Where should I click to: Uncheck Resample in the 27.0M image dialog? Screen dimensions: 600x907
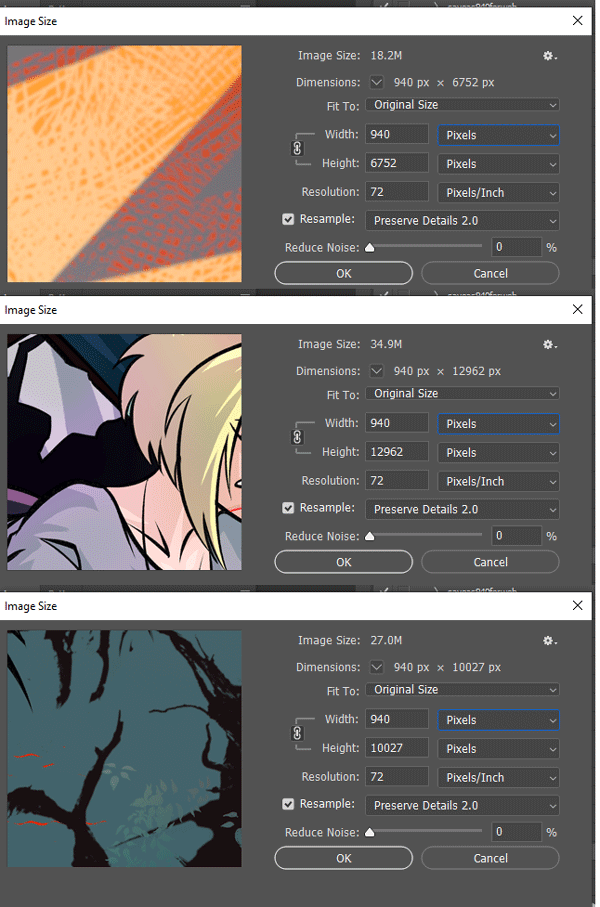tap(289, 805)
